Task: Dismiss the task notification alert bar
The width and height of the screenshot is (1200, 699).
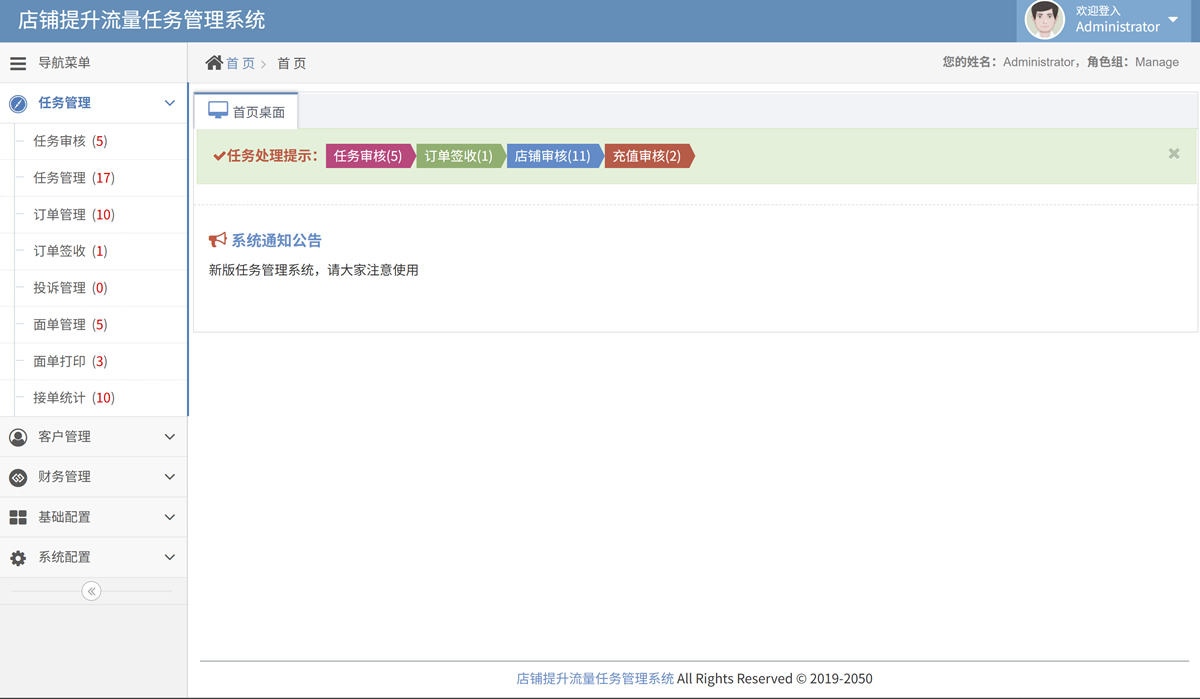Action: (x=1174, y=154)
